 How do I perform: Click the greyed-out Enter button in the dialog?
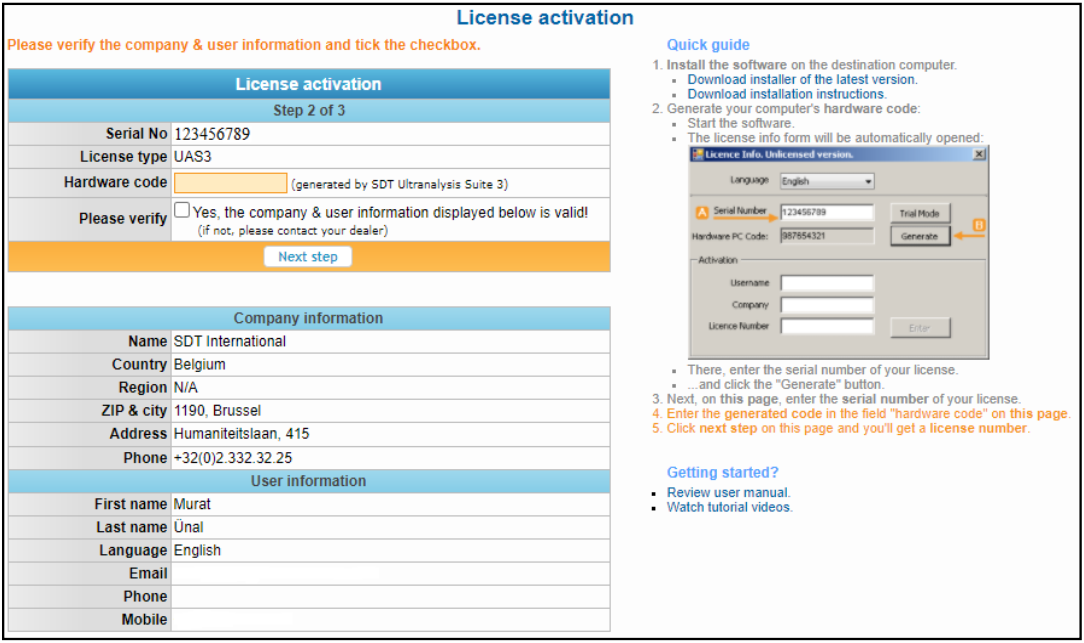coord(919,328)
